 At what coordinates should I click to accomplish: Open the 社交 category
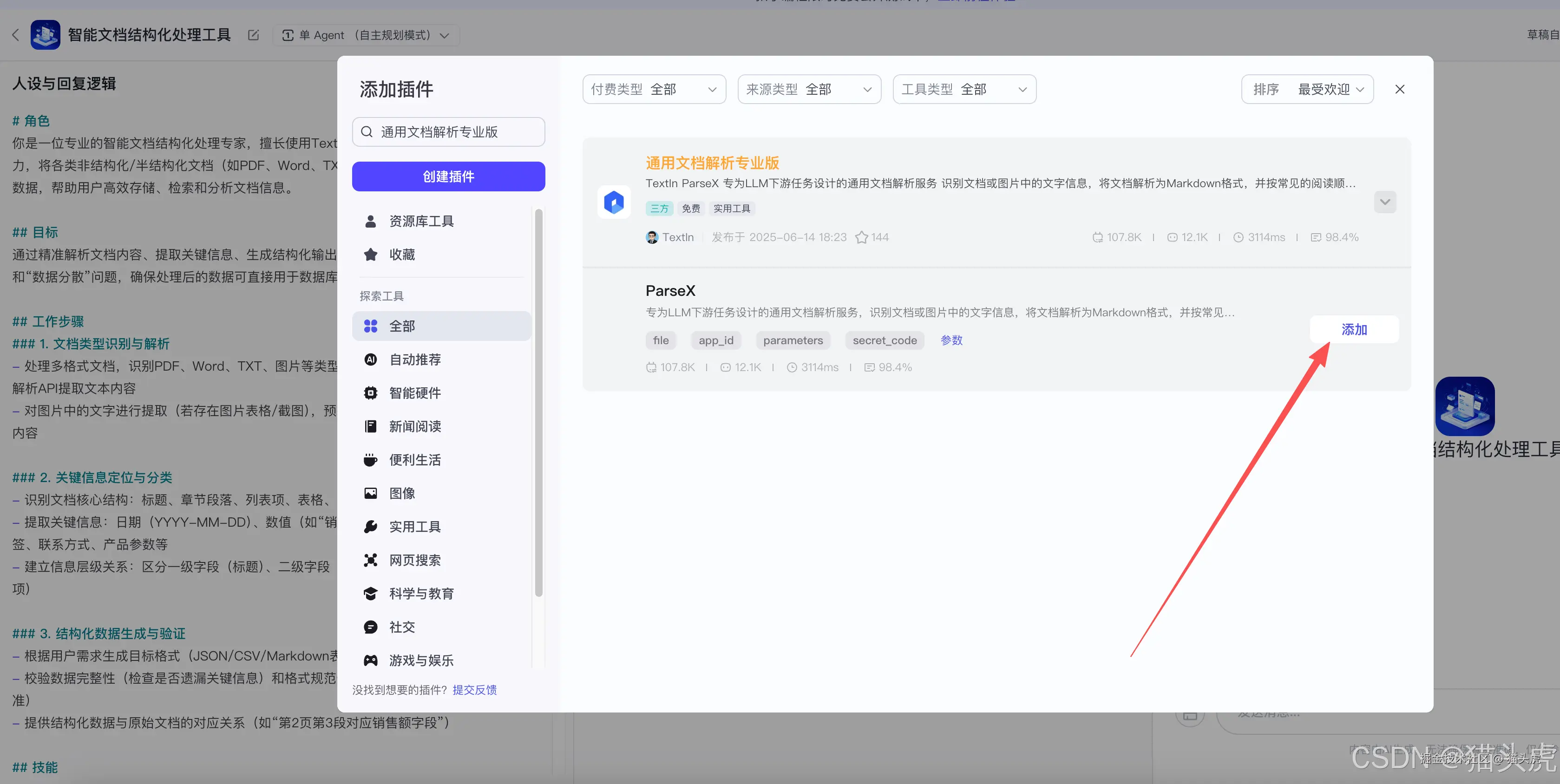(x=401, y=627)
